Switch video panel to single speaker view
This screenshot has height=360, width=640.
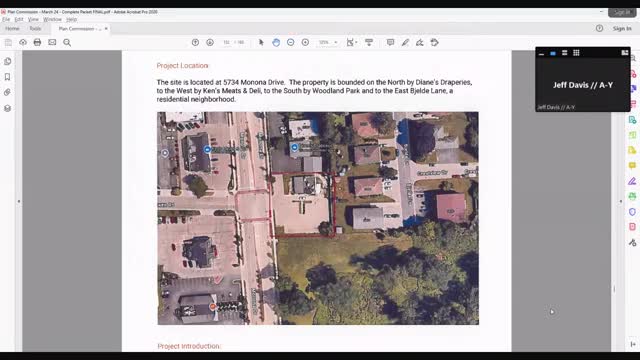click(553, 53)
